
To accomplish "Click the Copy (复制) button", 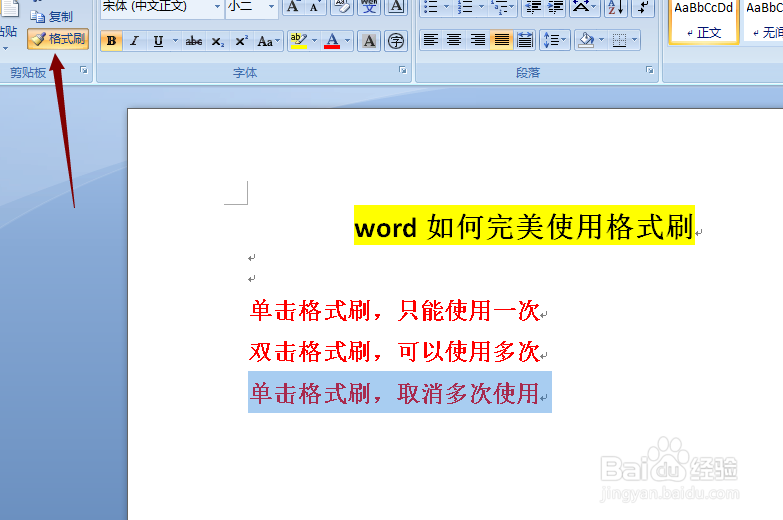I will coord(51,16).
